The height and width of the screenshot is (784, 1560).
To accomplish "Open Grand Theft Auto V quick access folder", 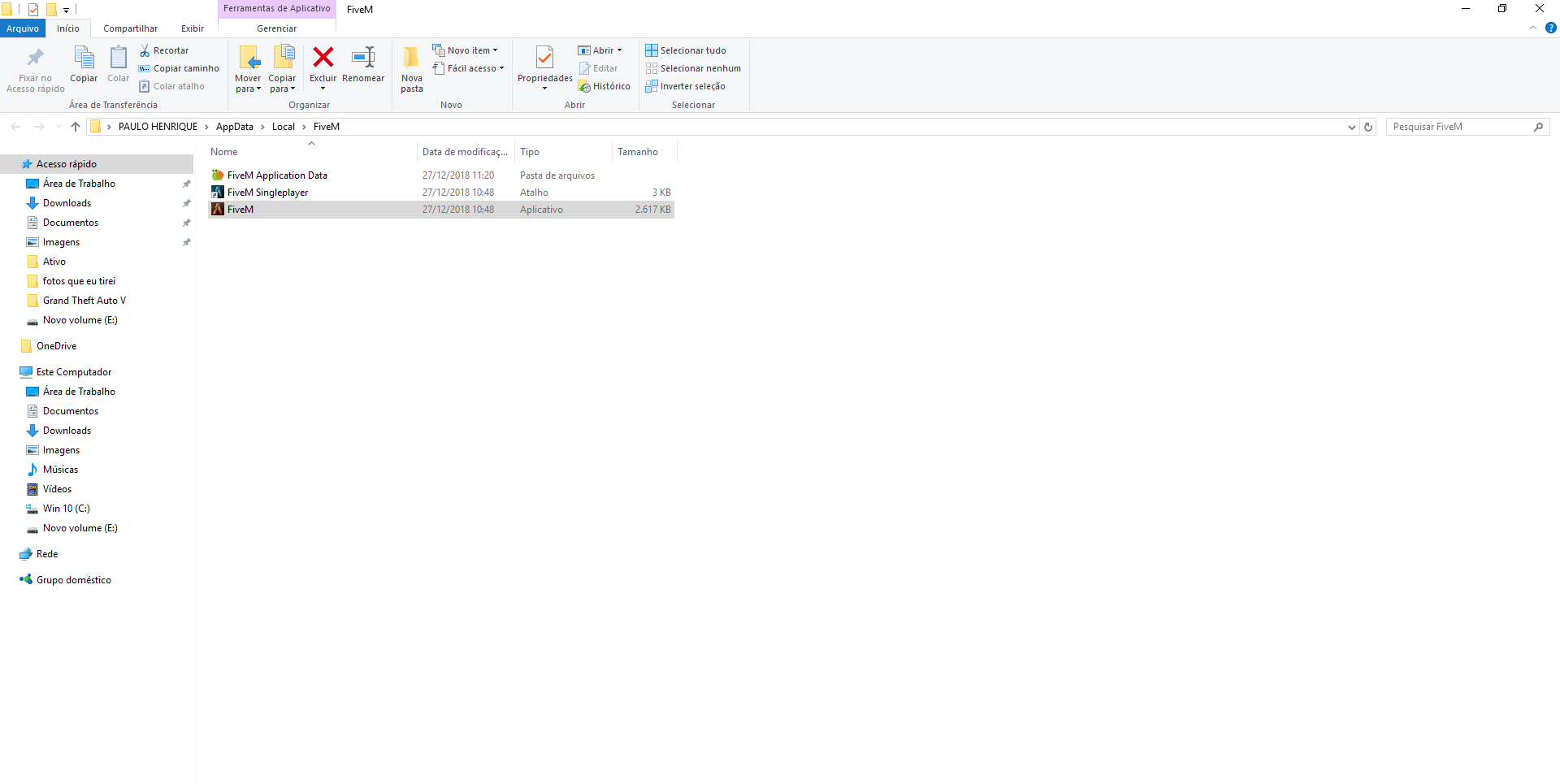I will click(x=84, y=301).
